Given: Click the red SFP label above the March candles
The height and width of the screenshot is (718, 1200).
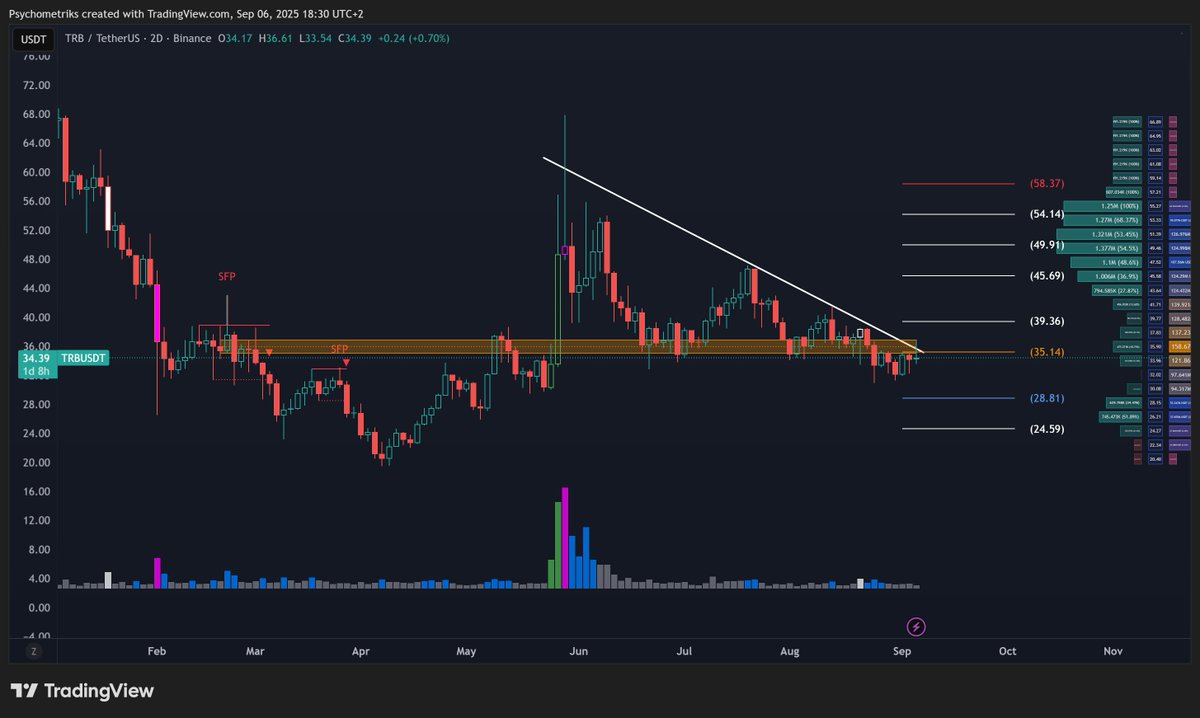Looking at the screenshot, I should (x=227, y=276).
